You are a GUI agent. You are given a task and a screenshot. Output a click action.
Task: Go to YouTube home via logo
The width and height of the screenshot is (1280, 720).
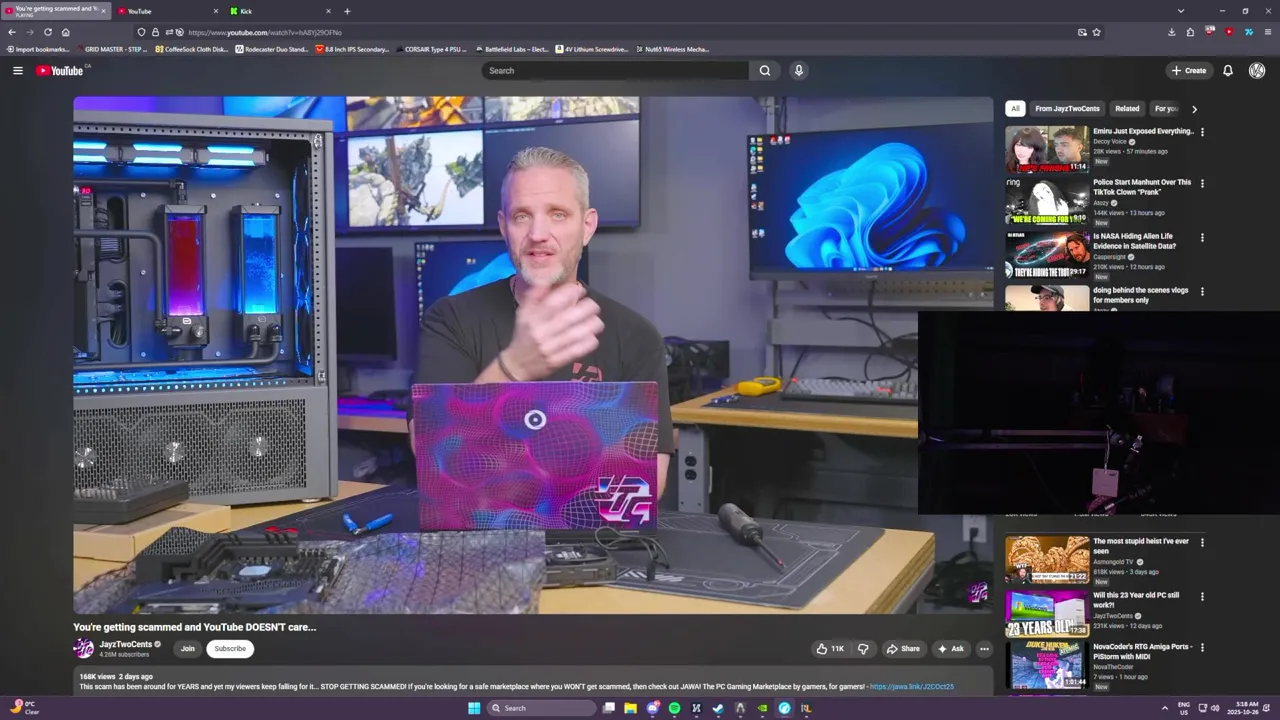tap(62, 70)
